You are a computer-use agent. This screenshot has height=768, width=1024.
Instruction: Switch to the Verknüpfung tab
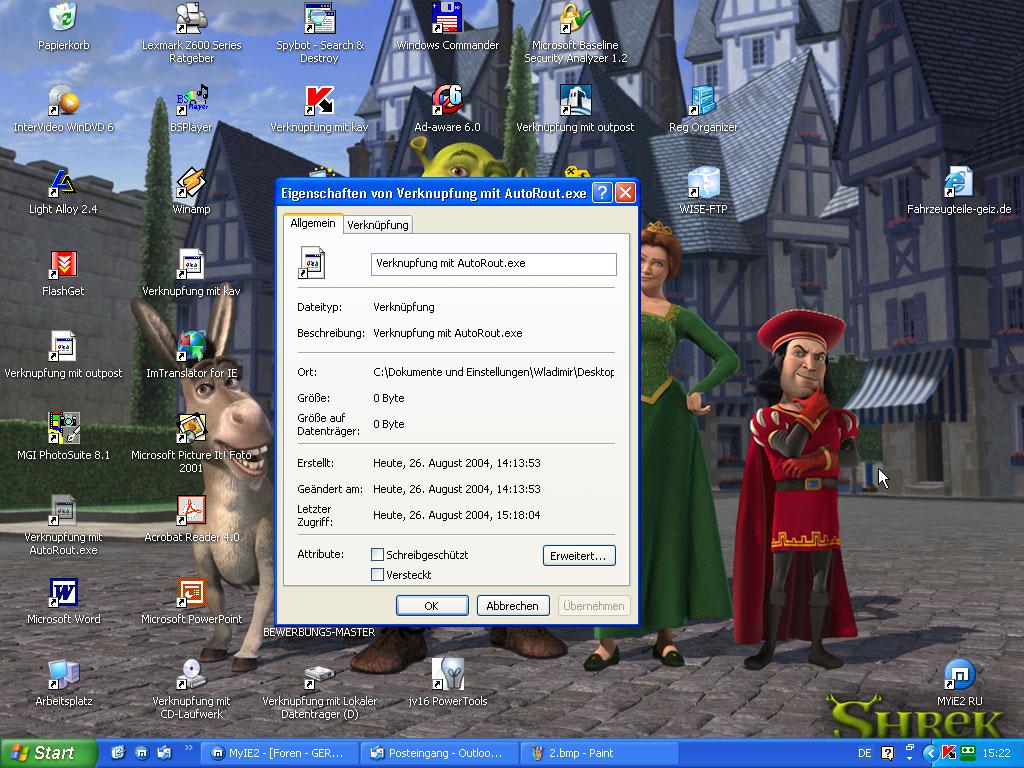pos(377,225)
